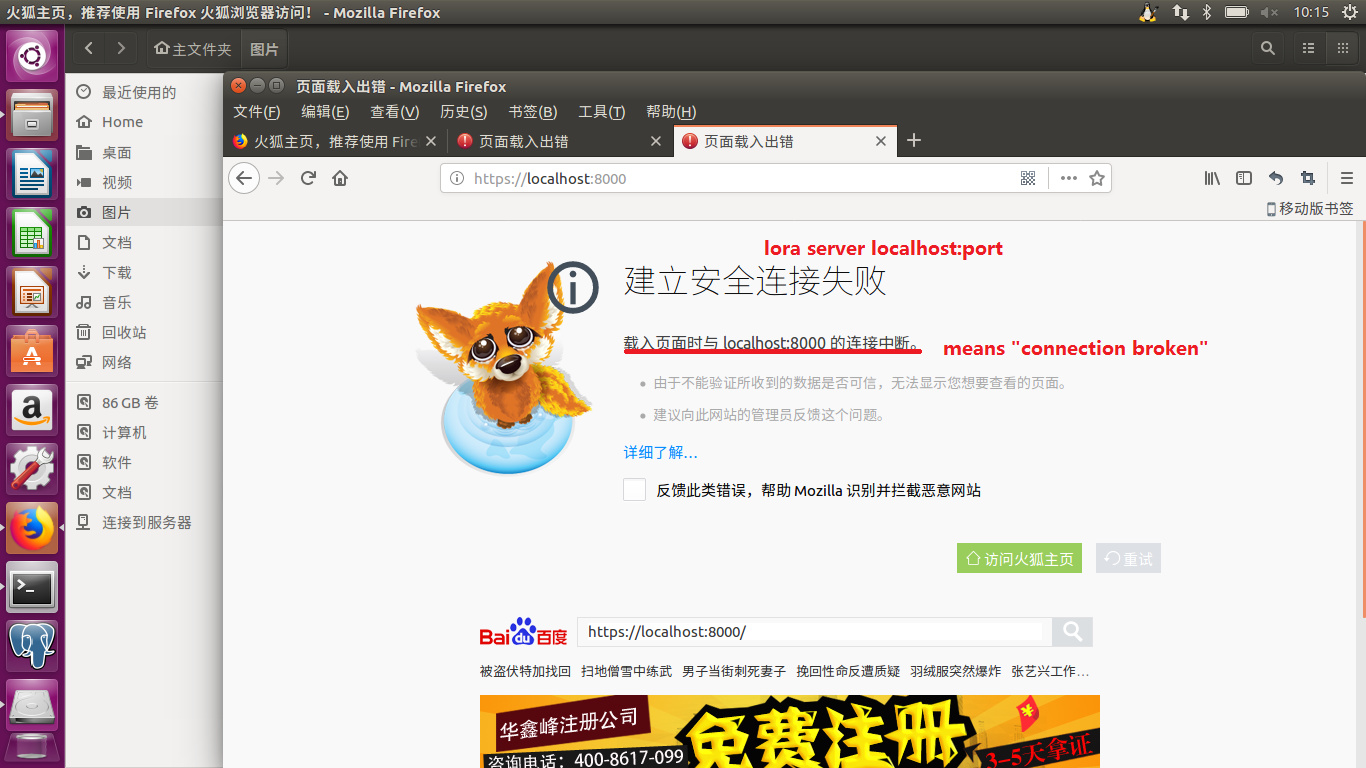Click Firefox's forward arrow button
Viewport: 1366px width, 768px height.
coord(276,178)
